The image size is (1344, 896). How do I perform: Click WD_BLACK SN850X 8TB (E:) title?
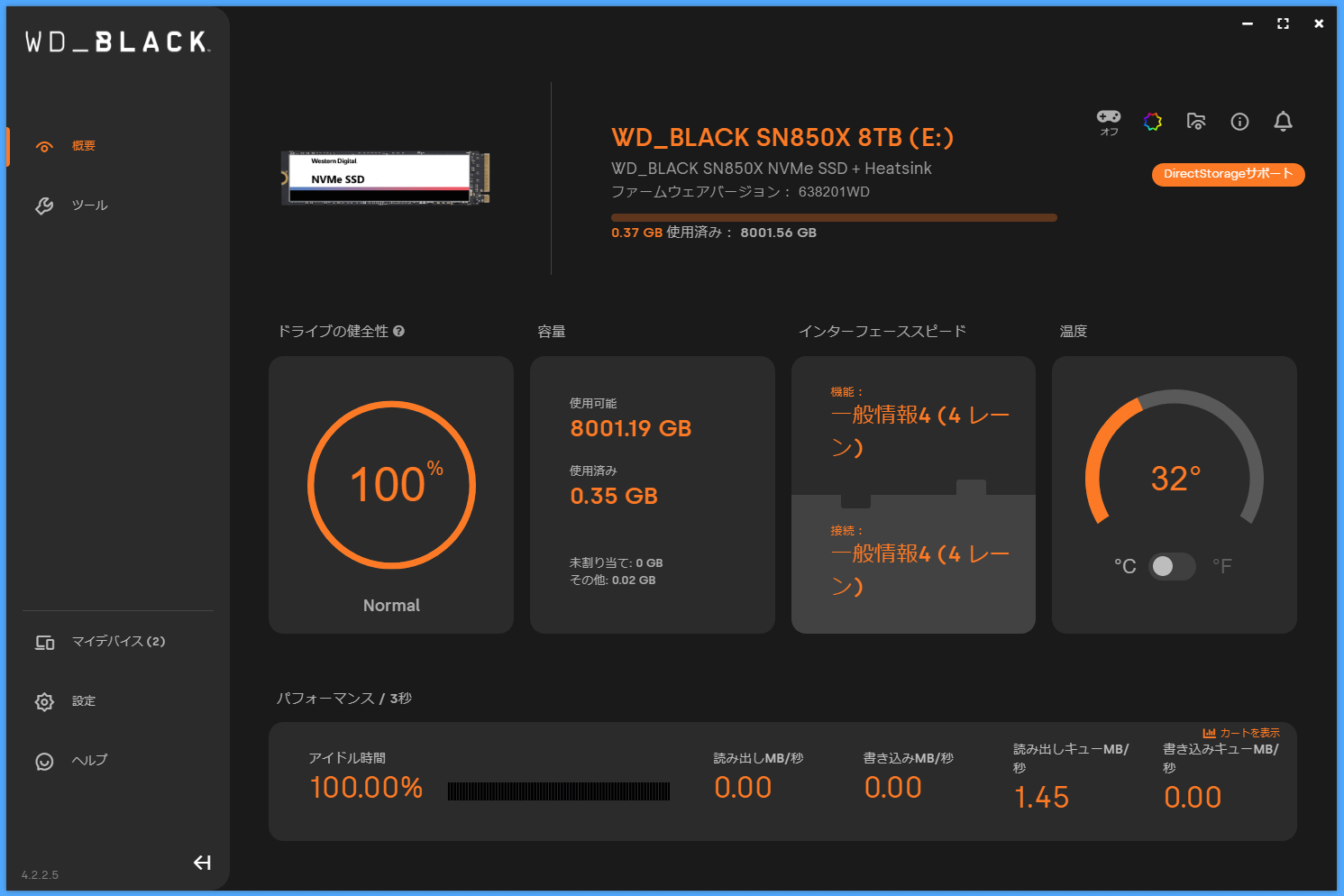(782, 137)
